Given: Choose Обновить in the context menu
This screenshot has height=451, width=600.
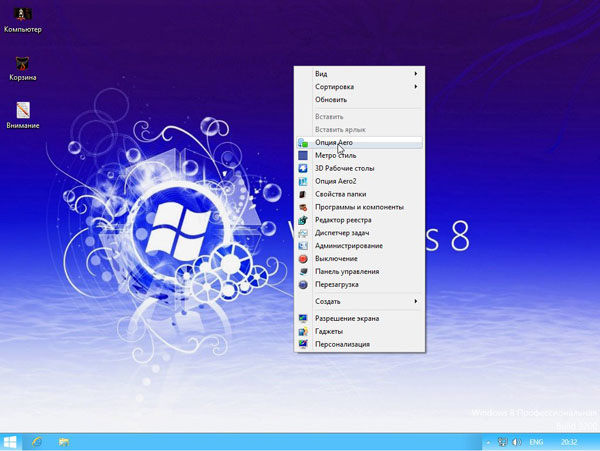Looking at the screenshot, I should pyautogui.click(x=331, y=100).
